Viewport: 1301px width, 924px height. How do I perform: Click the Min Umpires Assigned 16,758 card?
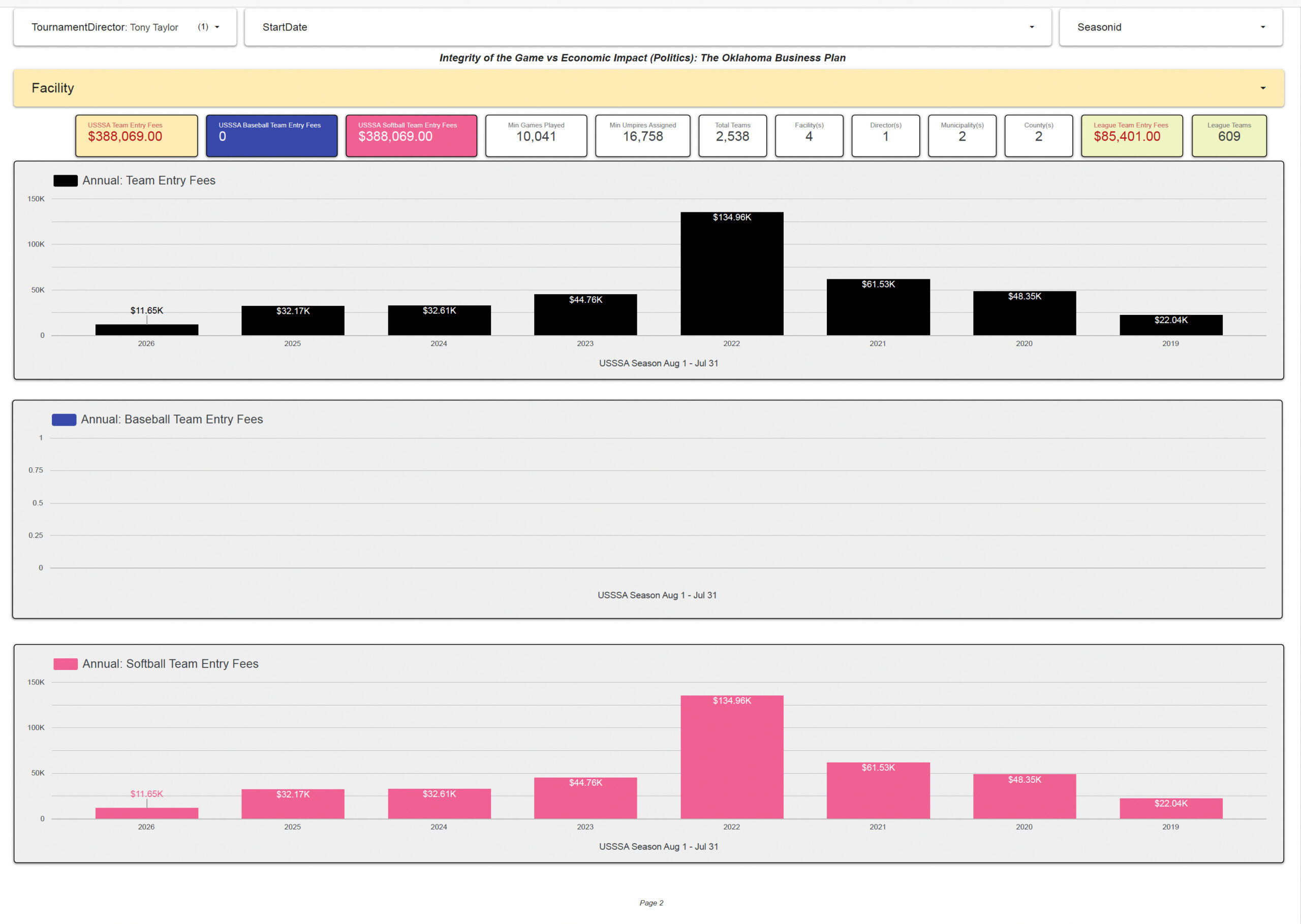(642, 136)
